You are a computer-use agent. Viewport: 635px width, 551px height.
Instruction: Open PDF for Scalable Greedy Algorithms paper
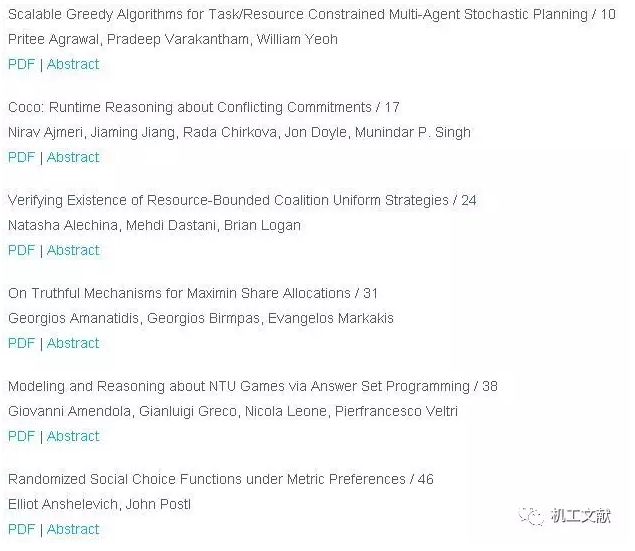[21, 64]
